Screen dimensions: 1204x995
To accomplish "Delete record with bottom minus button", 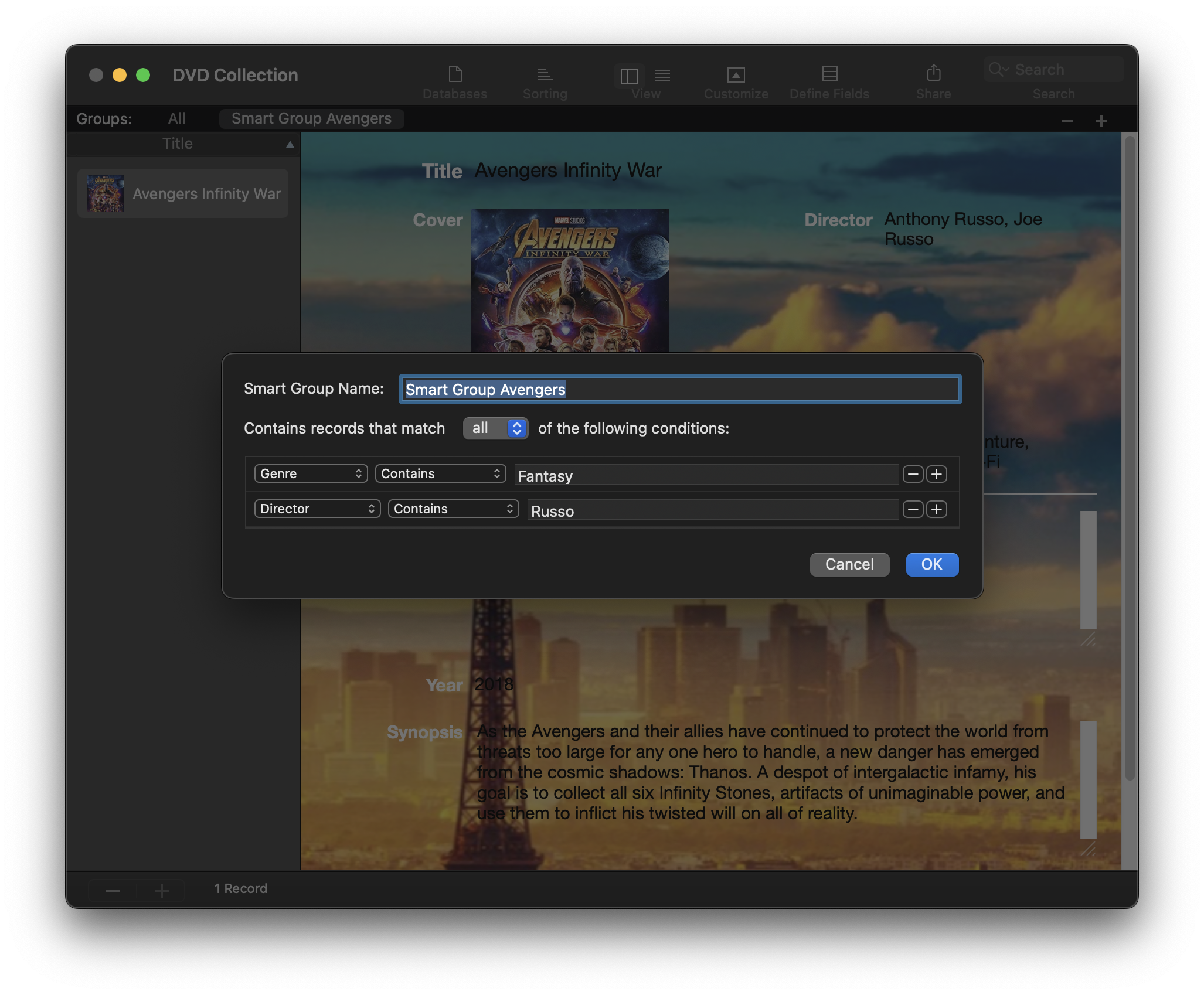I will coord(113,891).
